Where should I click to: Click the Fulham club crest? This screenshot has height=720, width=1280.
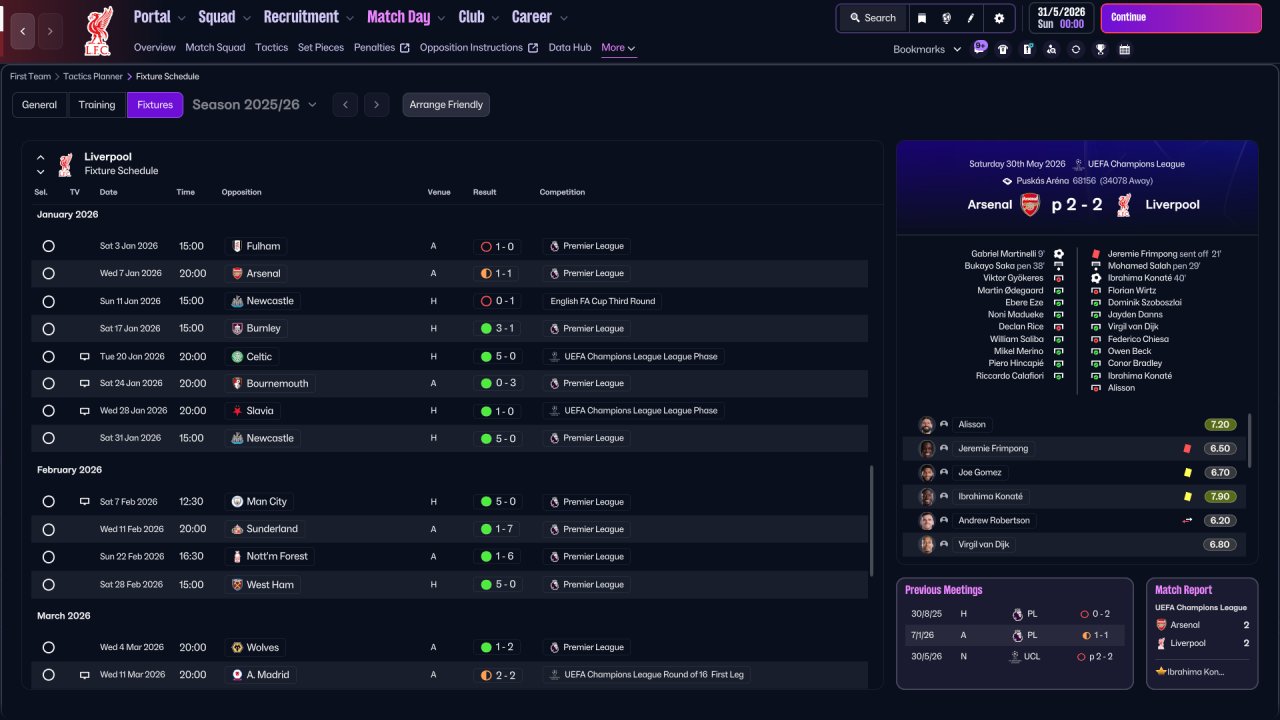(236, 246)
